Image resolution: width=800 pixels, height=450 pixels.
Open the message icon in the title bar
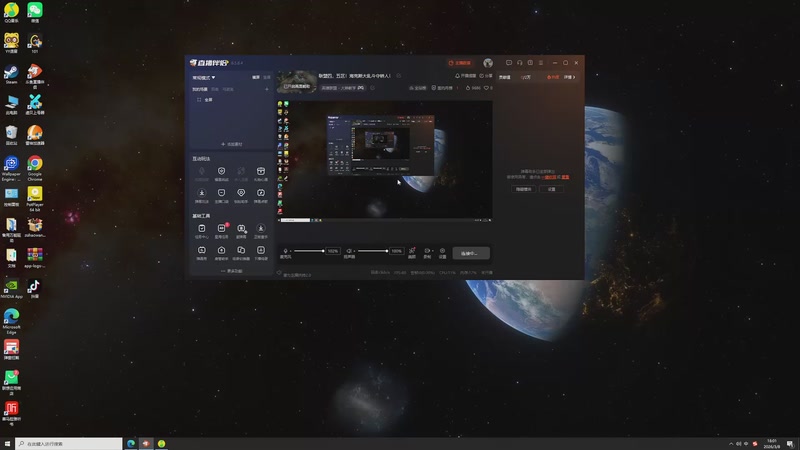509,63
